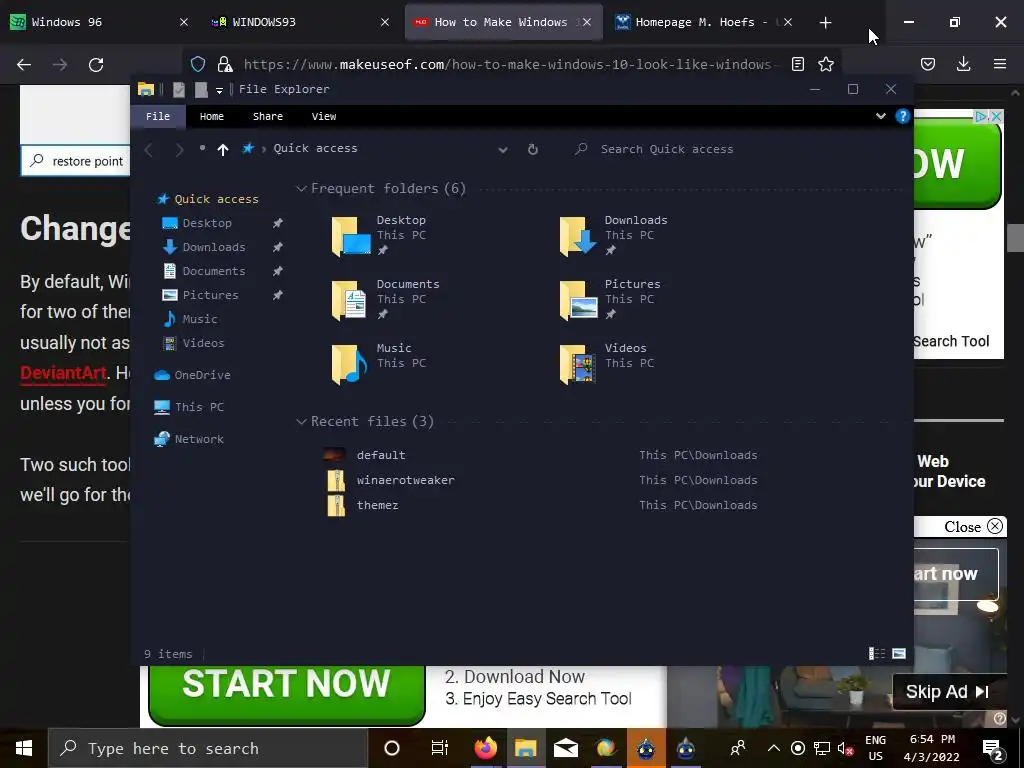1024x768 pixels.
Task: Open Customize Quick Access Toolbar dropdown
Action: point(219,90)
